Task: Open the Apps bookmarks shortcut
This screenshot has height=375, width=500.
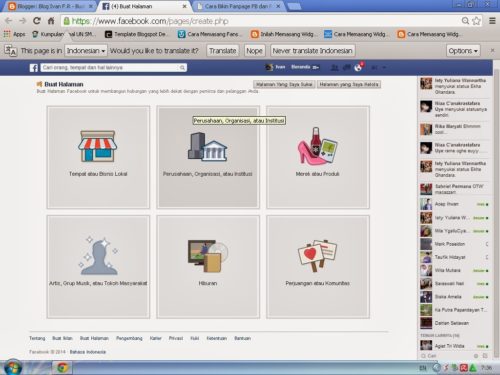Action: (x=15, y=34)
